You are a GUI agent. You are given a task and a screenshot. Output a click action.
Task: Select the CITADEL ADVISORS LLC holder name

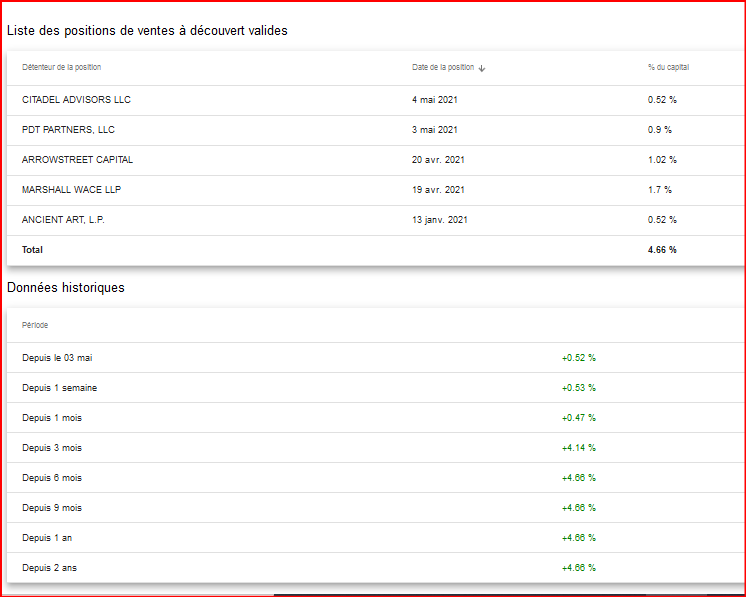pos(76,100)
